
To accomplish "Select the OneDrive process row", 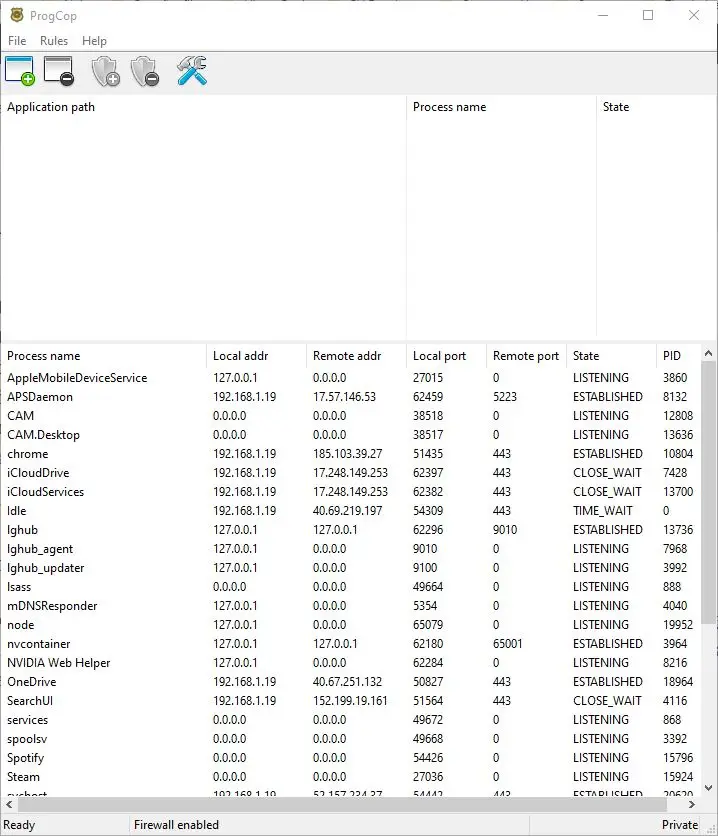I will (350, 682).
